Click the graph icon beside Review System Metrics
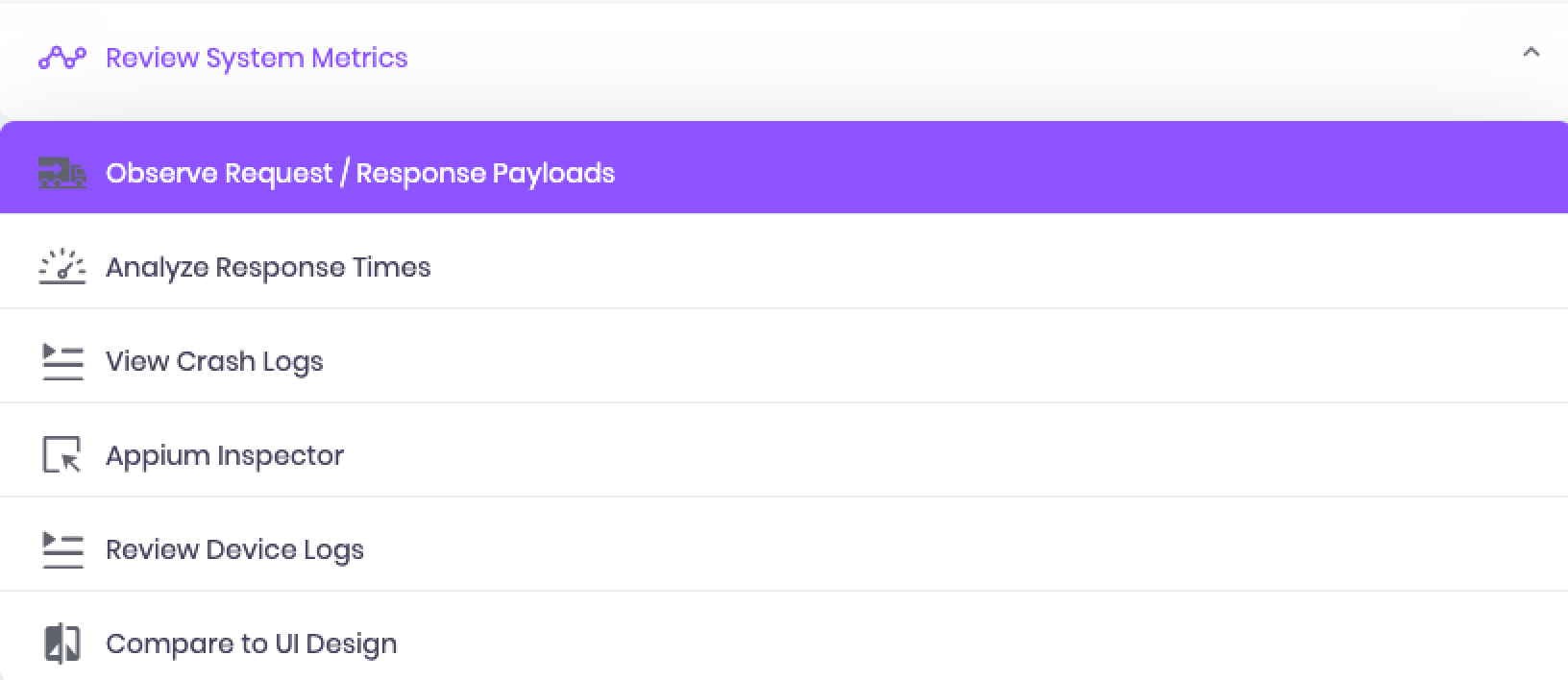 click(62, 59)
